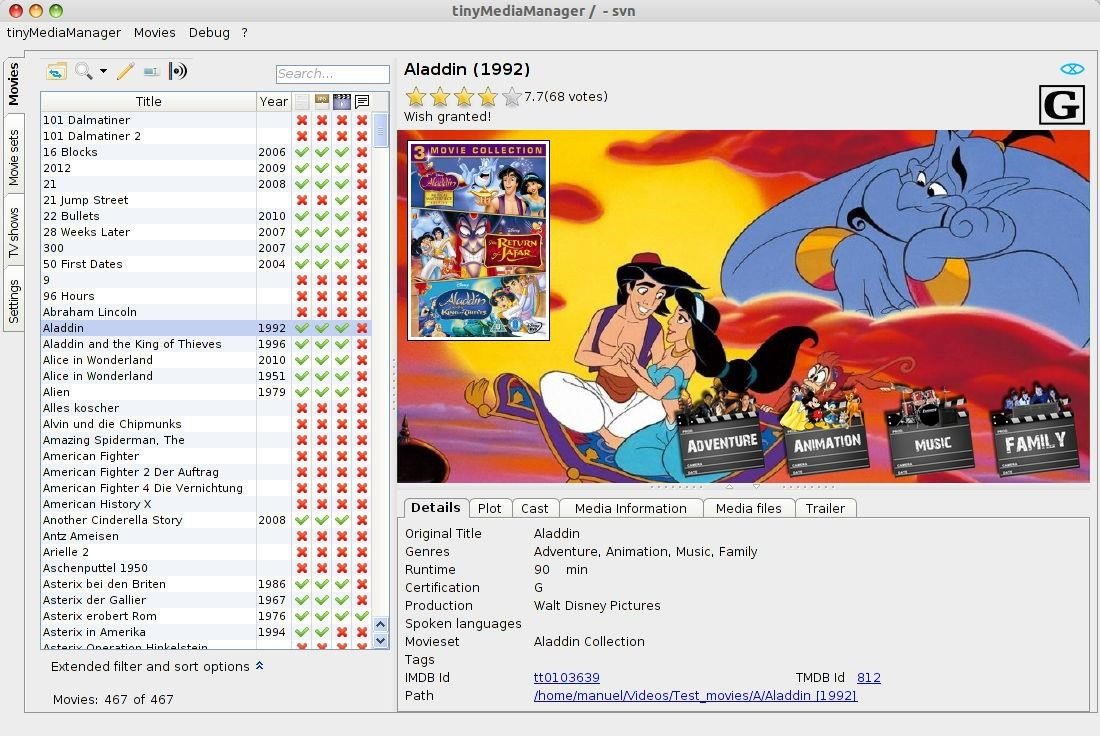Click the vertical splitter handle beside movie list
The image size is (1100, 736).
(394, 382)
